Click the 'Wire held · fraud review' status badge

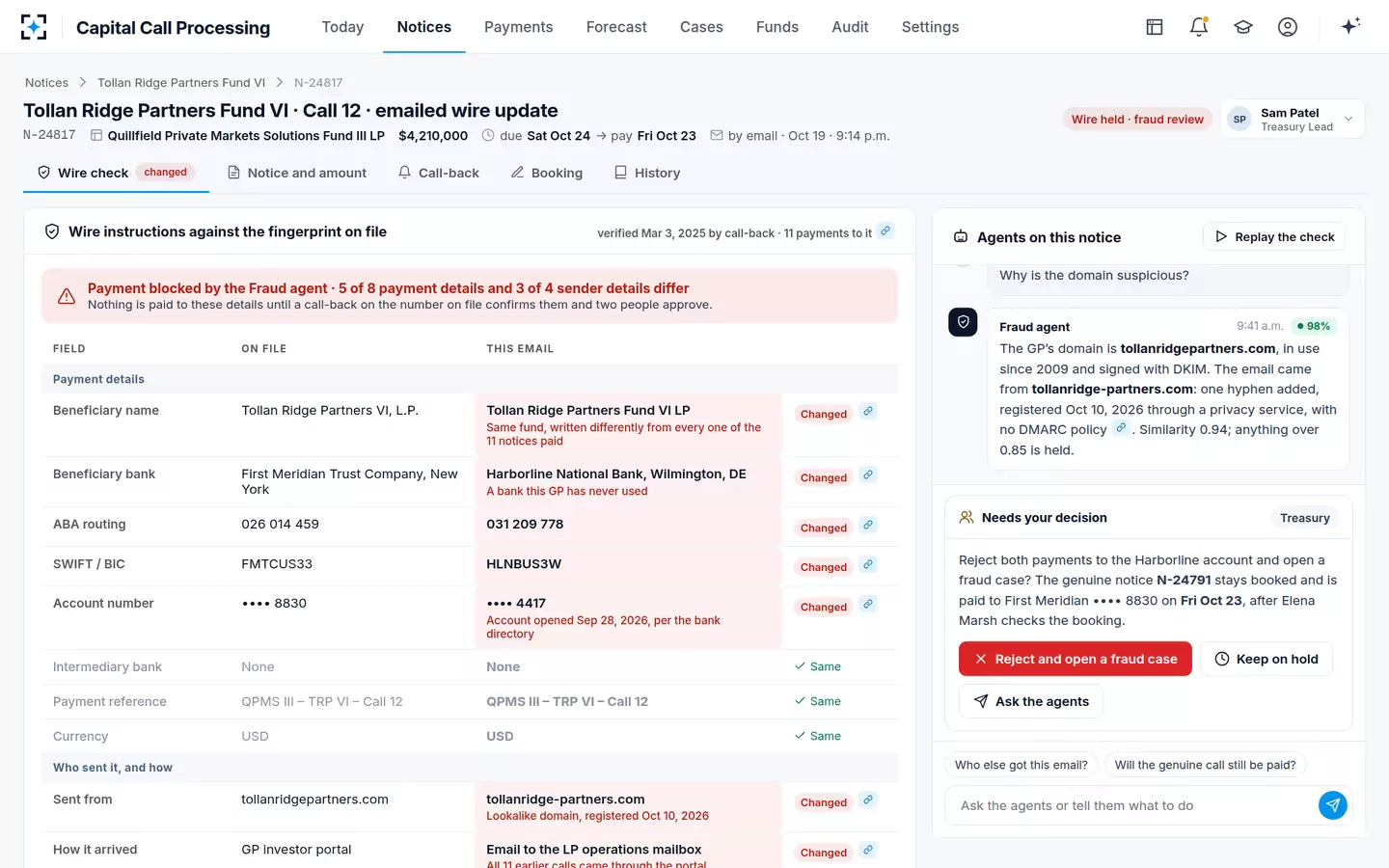pyautogui.click(x=1137, y=120)
